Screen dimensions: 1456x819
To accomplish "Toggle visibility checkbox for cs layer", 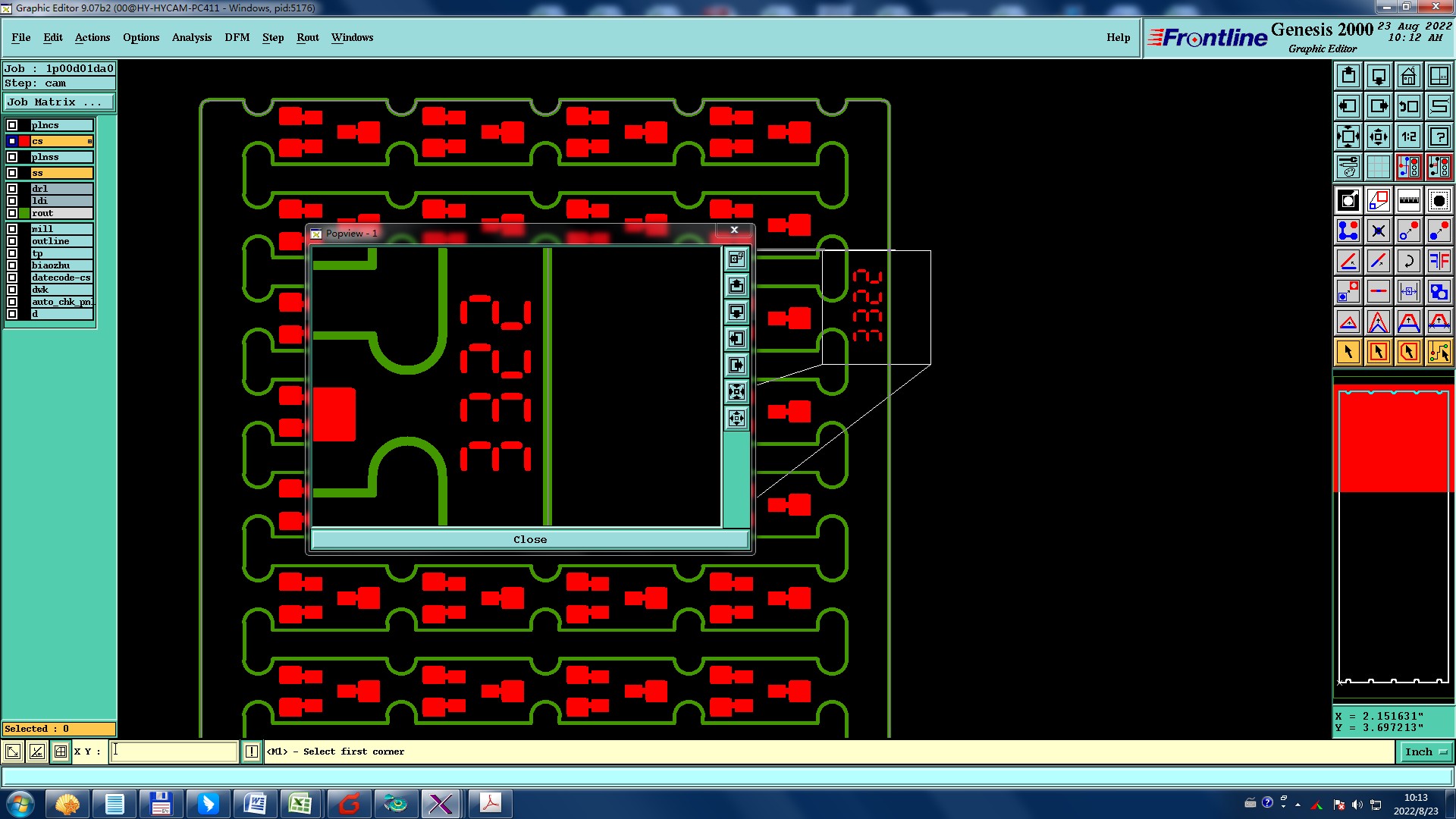I will (12, 141).
